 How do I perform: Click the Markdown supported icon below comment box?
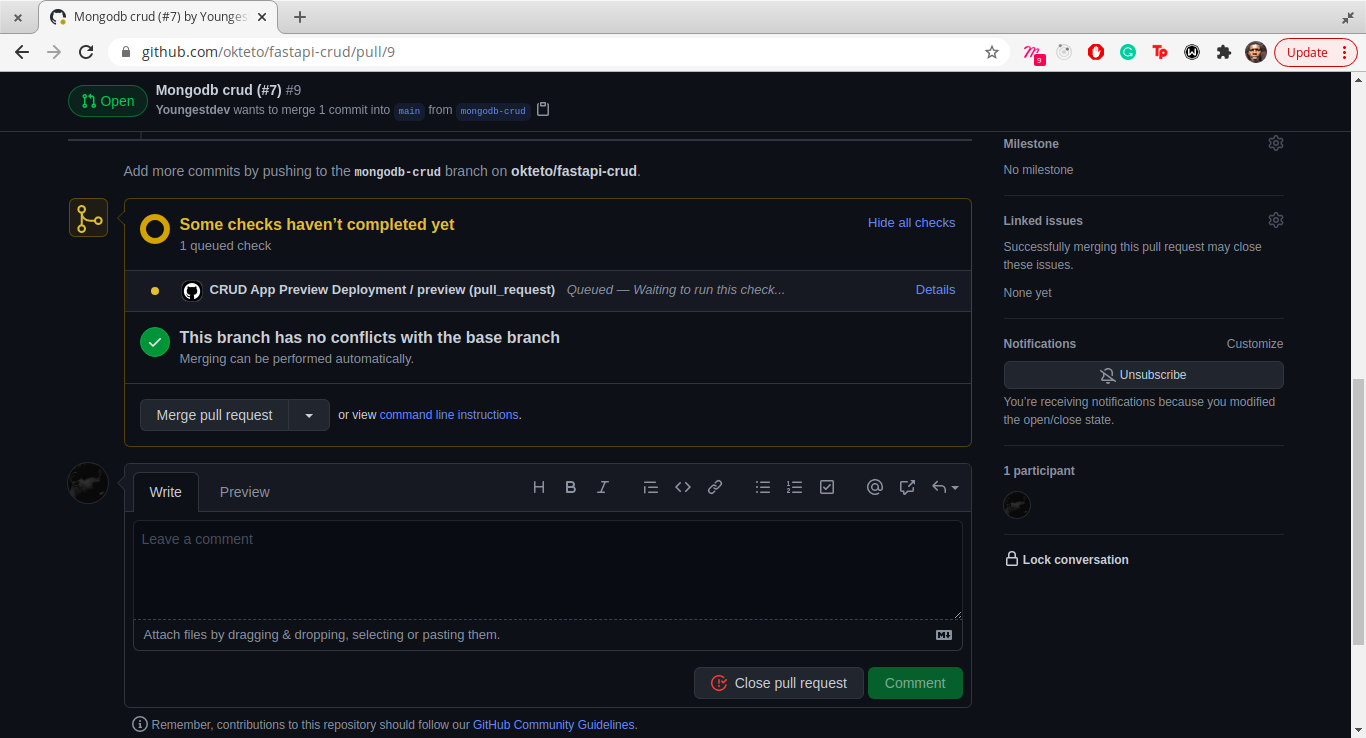[x=944, y=635]
